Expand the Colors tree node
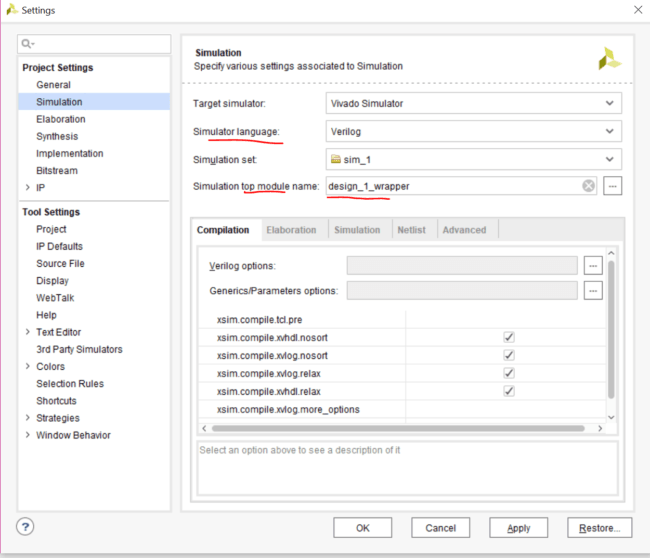The height and width of the screenshot is (558, 650). 28,366
